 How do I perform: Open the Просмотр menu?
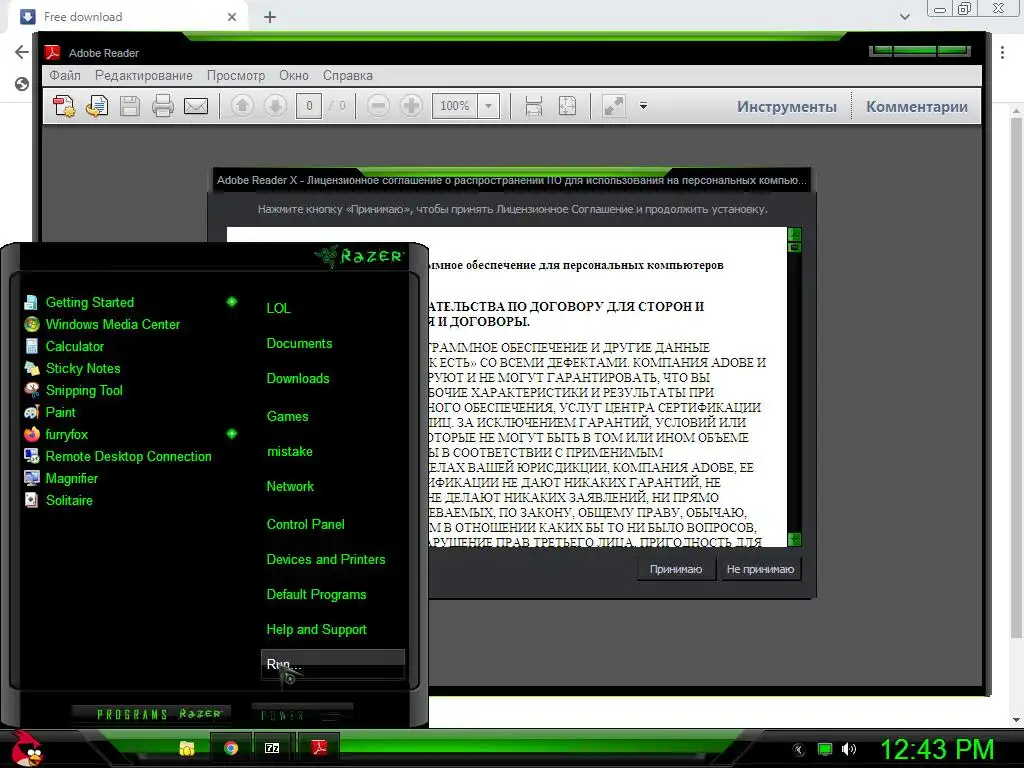[236, 75]
